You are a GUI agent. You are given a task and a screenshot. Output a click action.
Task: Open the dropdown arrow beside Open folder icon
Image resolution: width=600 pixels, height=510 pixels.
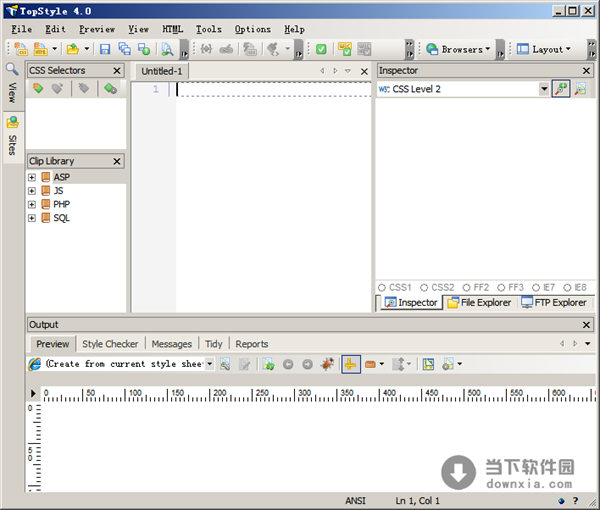pyautogui.click(x=87, y=49)
